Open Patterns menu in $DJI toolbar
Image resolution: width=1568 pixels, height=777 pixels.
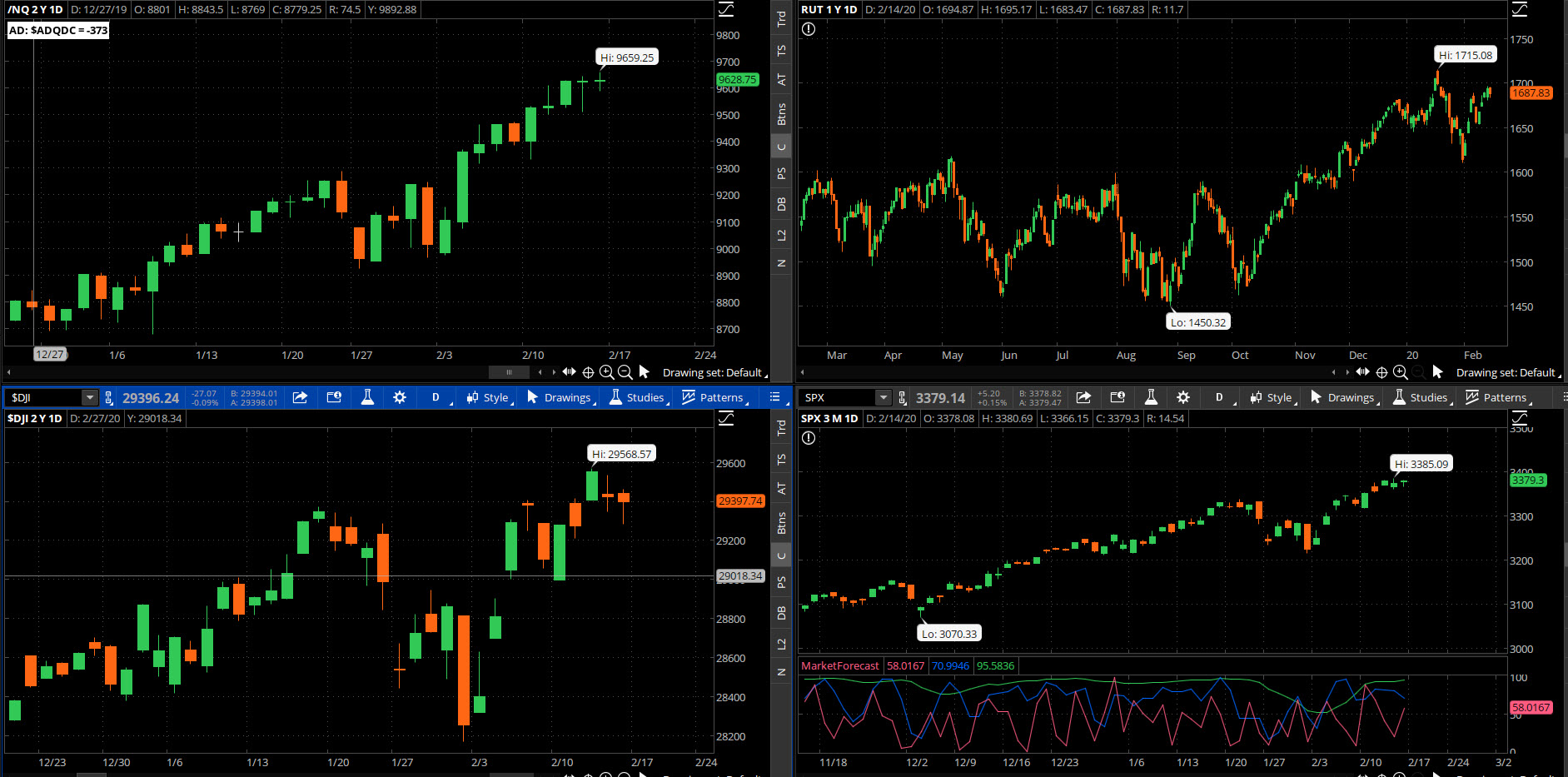(714, 398)
